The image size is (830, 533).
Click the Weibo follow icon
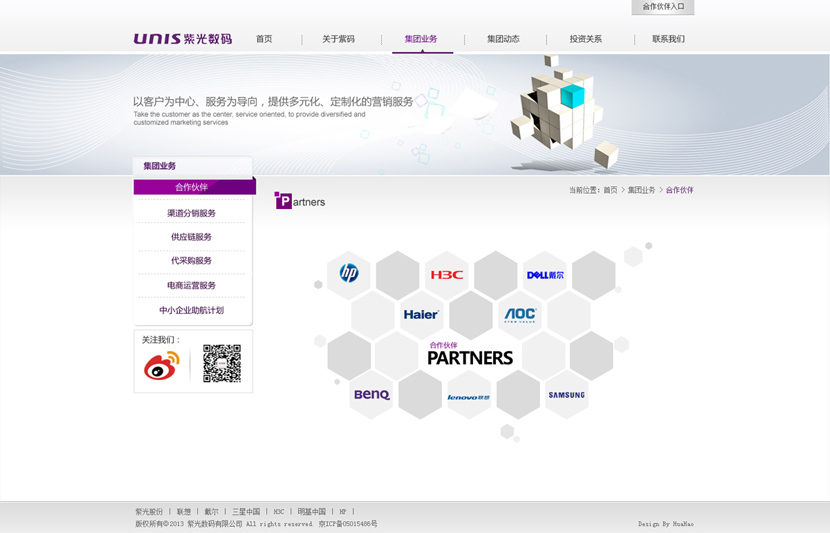pos(162,366)
